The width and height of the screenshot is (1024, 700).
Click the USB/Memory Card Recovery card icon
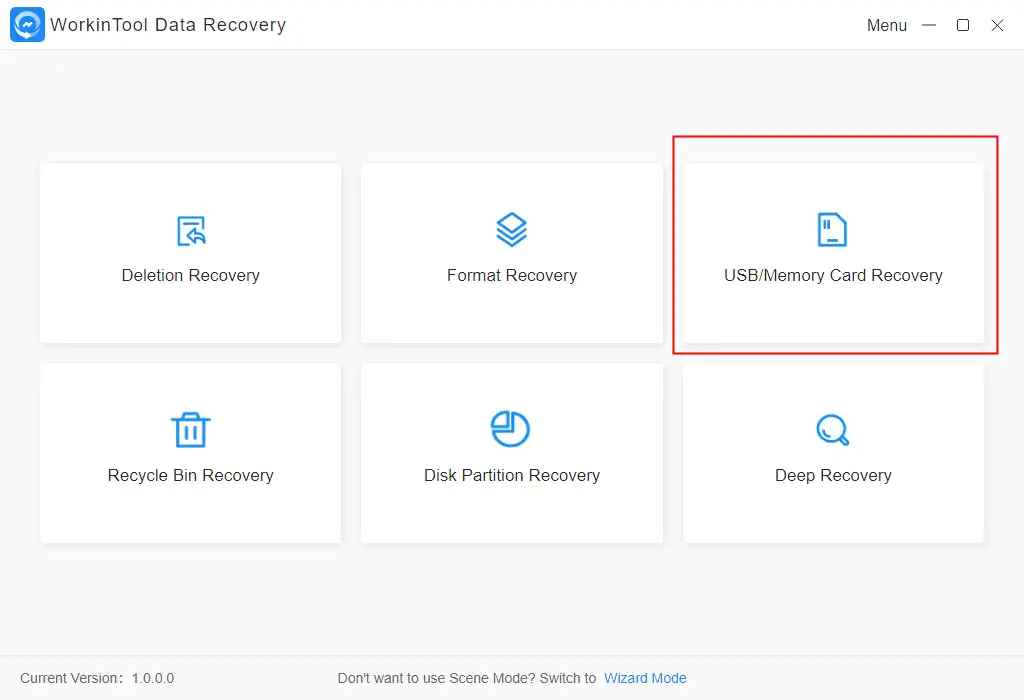pyautogui.click(x=832, y=230)
